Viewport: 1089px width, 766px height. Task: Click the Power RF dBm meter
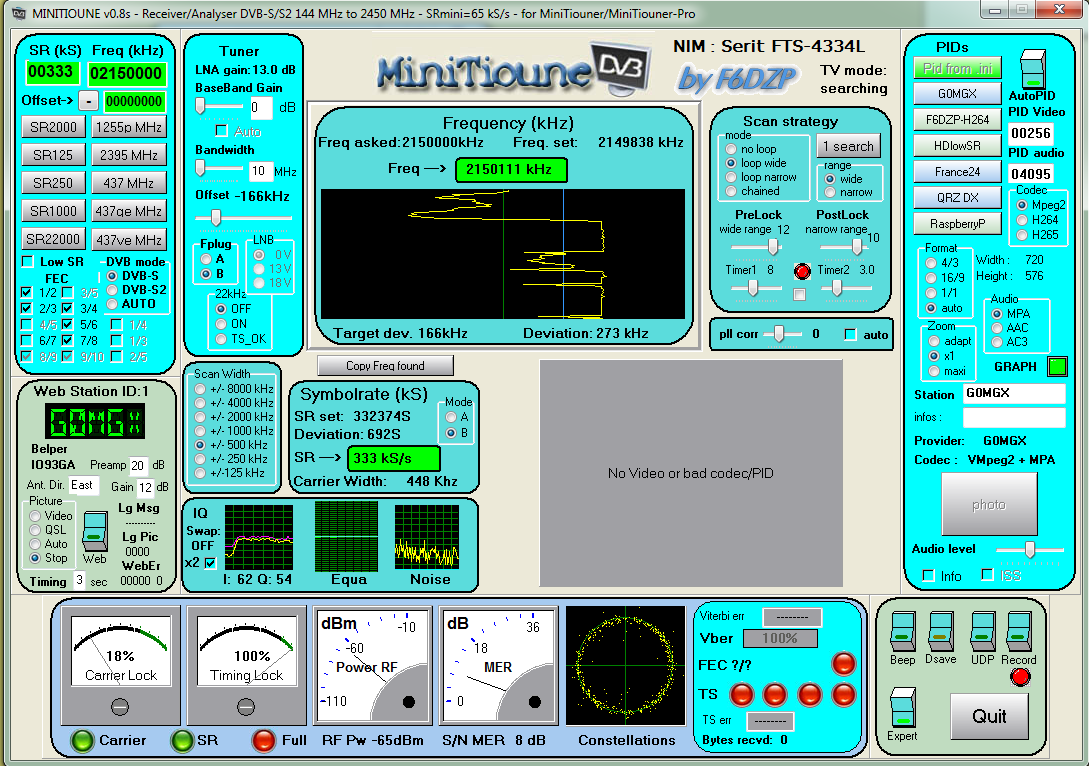point(373,665)
